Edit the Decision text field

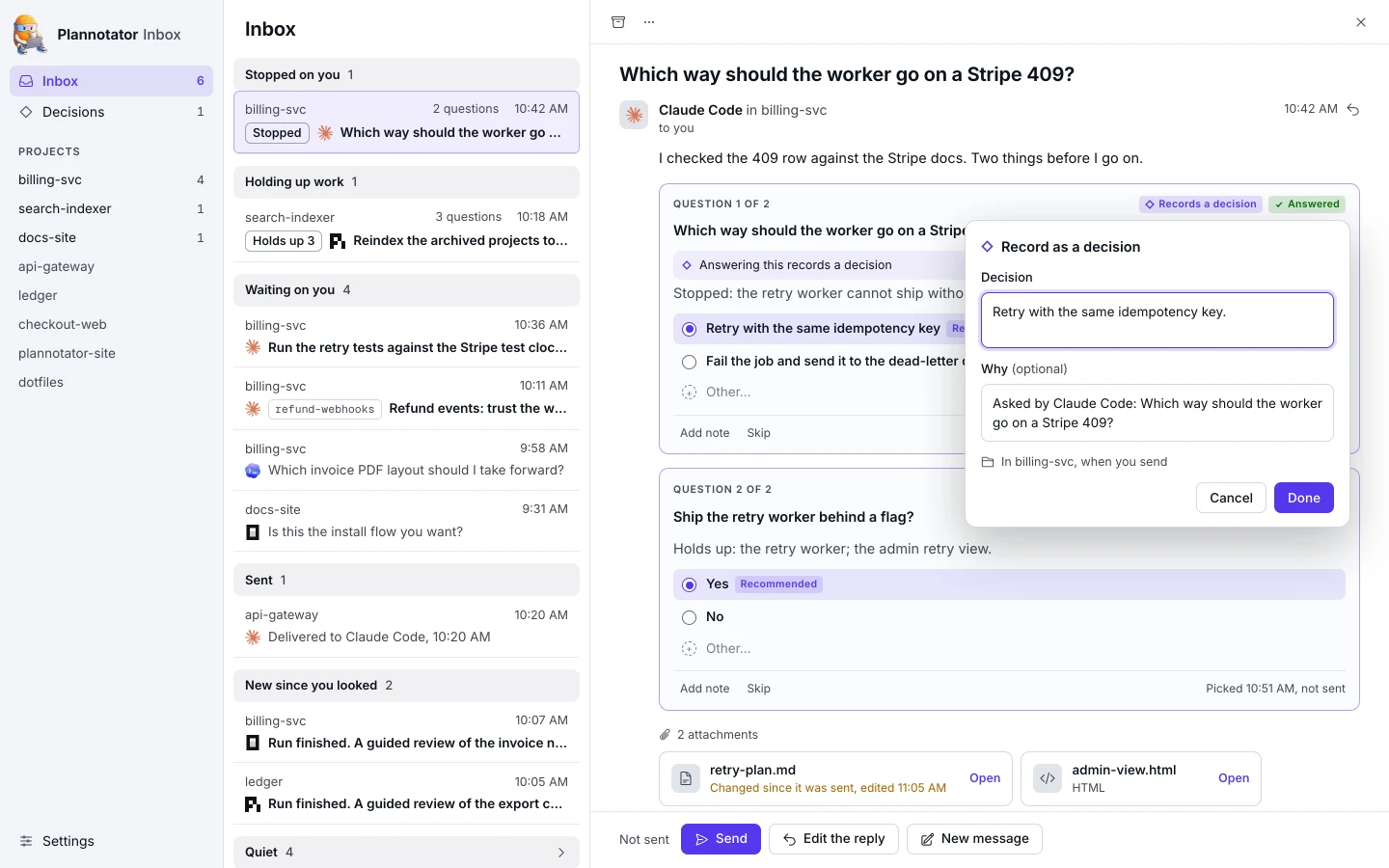coord(1157,320)
